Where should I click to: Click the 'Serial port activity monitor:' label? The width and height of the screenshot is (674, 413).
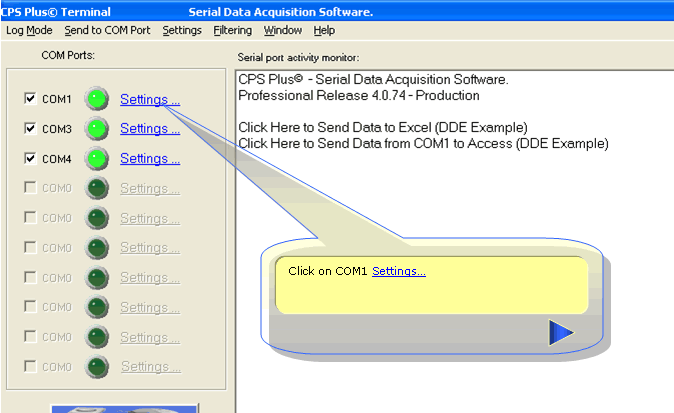pyautogui.click(x=298, y=58)
